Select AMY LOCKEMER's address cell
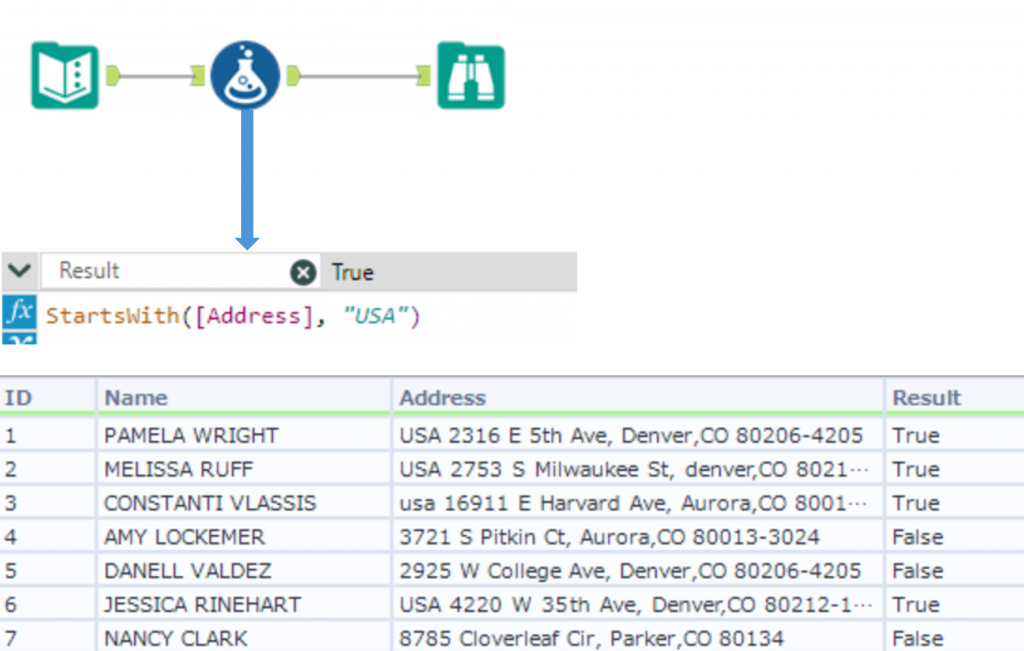1024x651 pixels. pos(609,537)
